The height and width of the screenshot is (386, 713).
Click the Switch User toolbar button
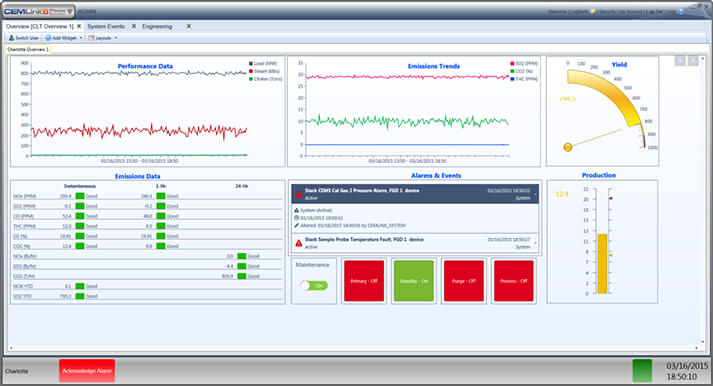pos(24,38)
